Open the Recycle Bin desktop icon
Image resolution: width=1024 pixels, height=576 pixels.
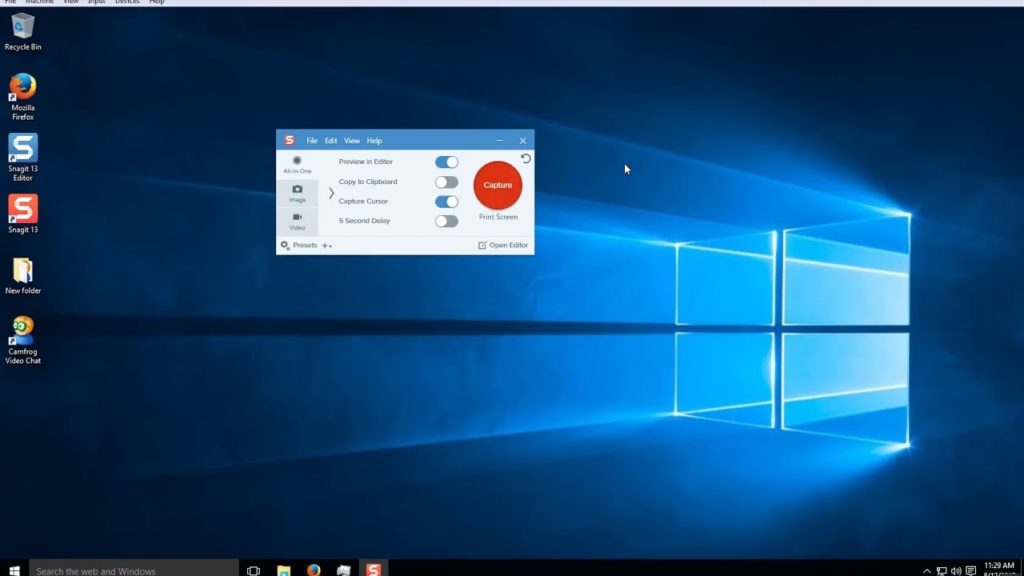coord(23,31)
